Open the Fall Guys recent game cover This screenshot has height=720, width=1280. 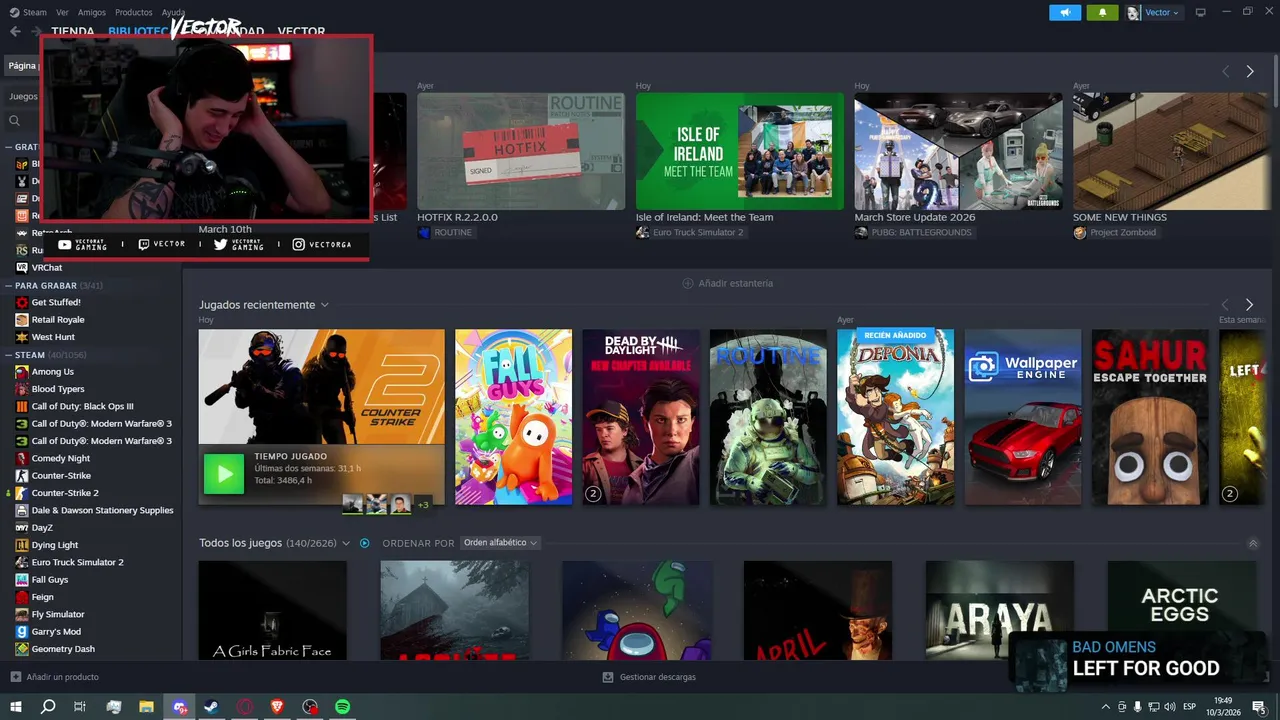(x=513, y=417)
